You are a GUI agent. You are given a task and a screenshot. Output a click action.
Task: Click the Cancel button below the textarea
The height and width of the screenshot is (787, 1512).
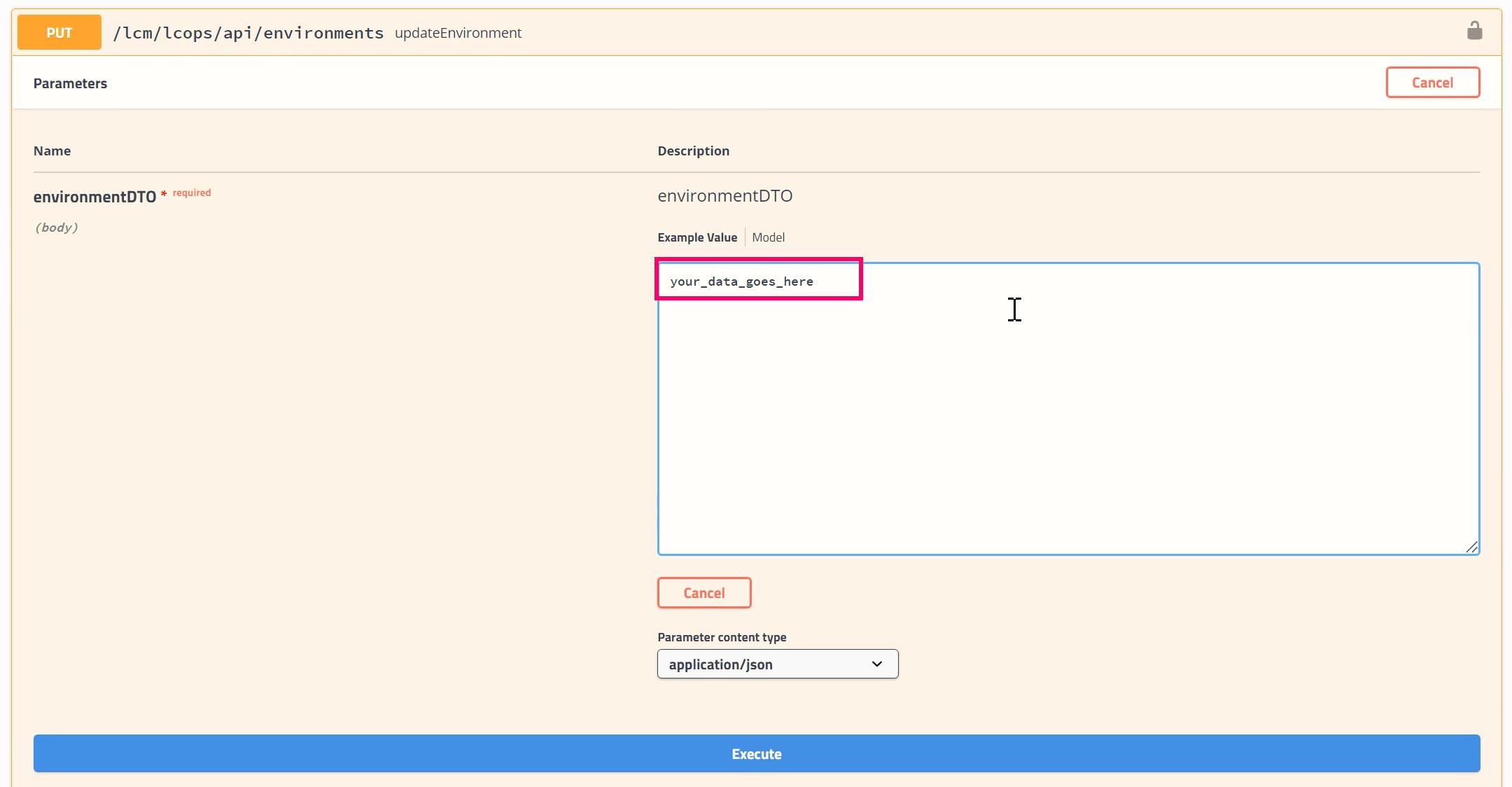tap(703, 593)
